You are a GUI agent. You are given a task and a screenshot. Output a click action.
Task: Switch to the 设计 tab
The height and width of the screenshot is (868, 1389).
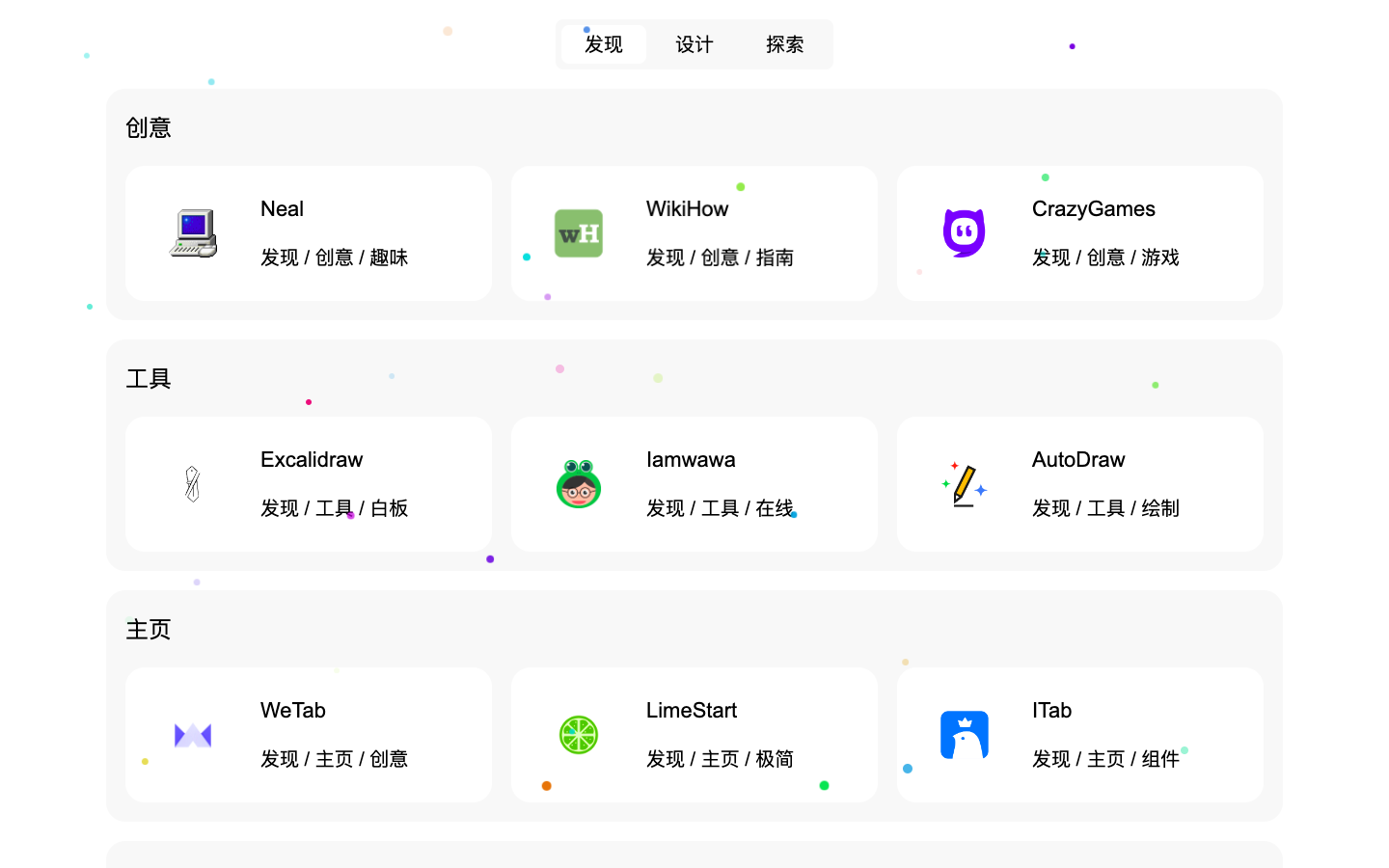(x=694, y=44)
